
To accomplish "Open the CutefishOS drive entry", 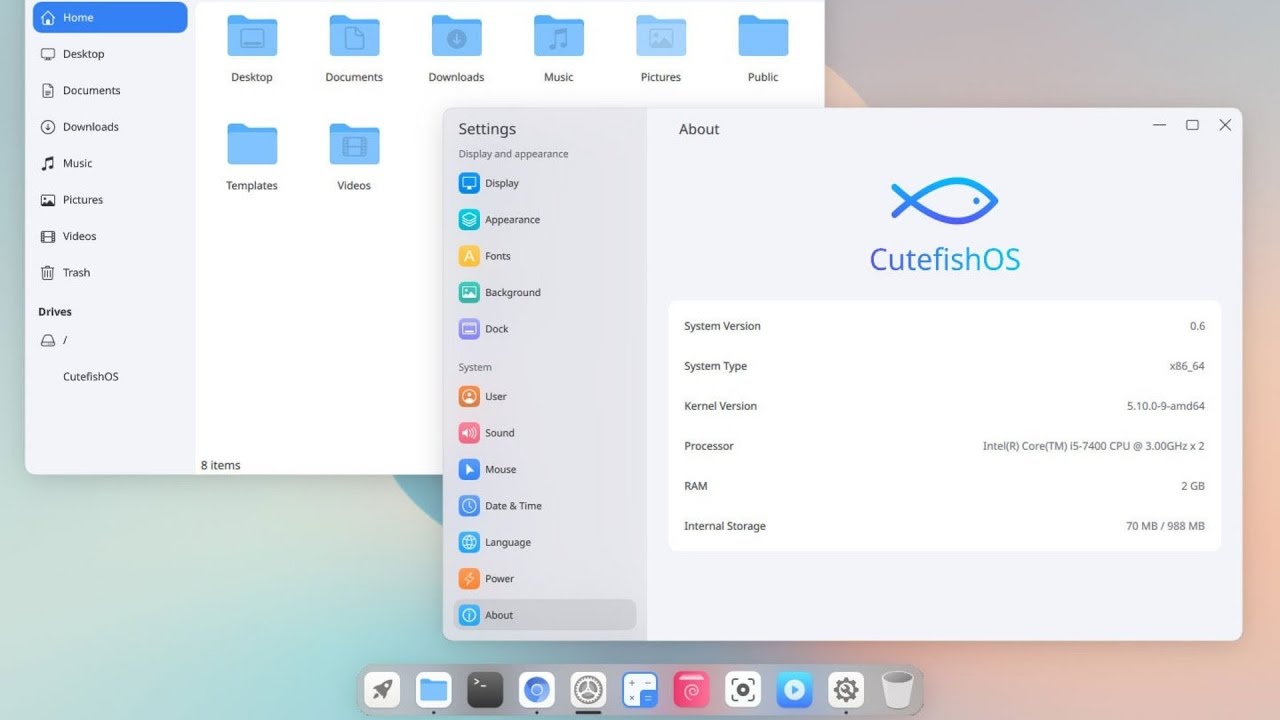I will [110, 377].
